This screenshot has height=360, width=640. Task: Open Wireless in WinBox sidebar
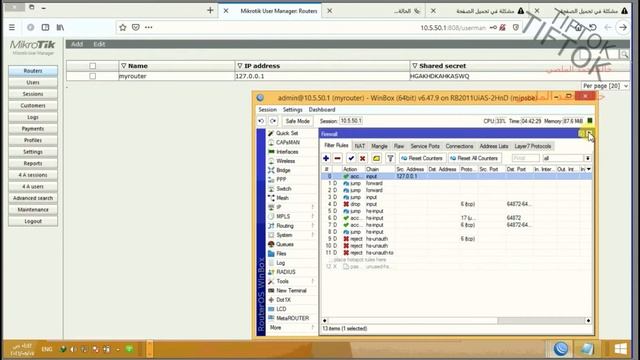tap(285, 161)
